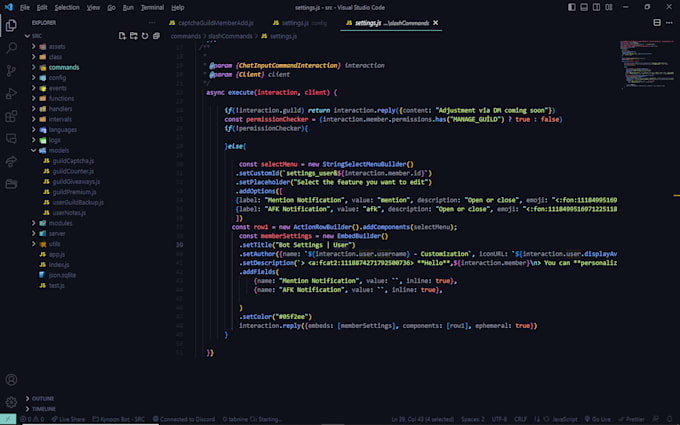The width and height of the screenshot is (680, 425).
Task: Open the Manage gear icon
Action: tap(11, 402)
